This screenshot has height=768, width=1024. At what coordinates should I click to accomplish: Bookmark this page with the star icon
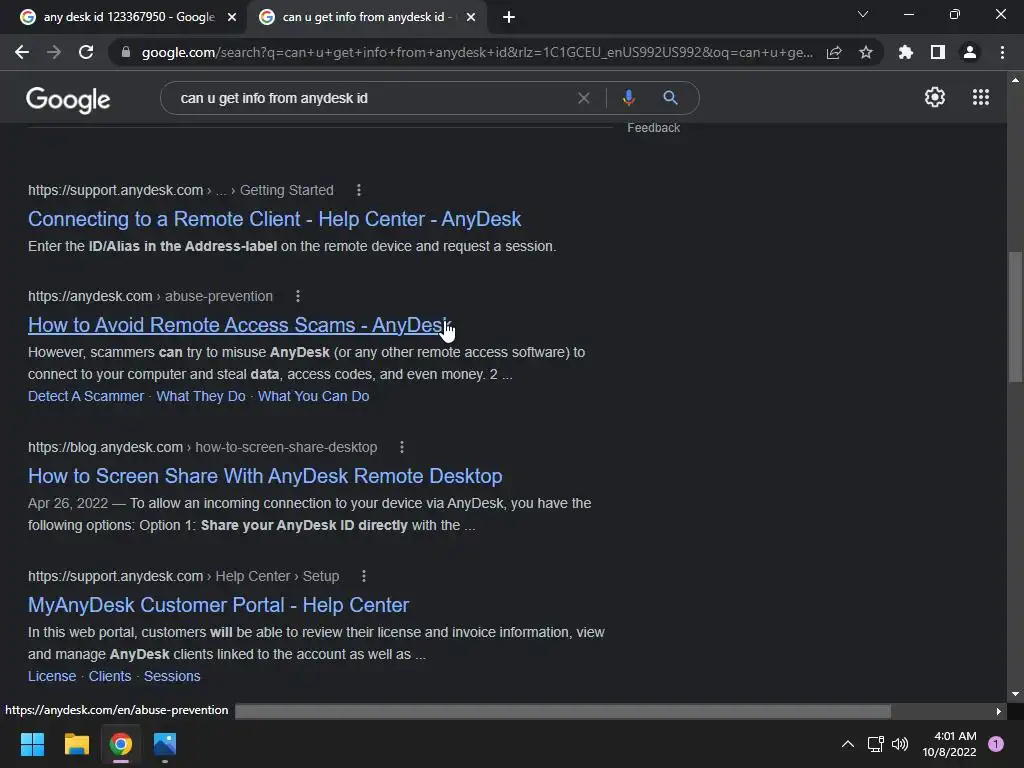[x=866, y=52]
